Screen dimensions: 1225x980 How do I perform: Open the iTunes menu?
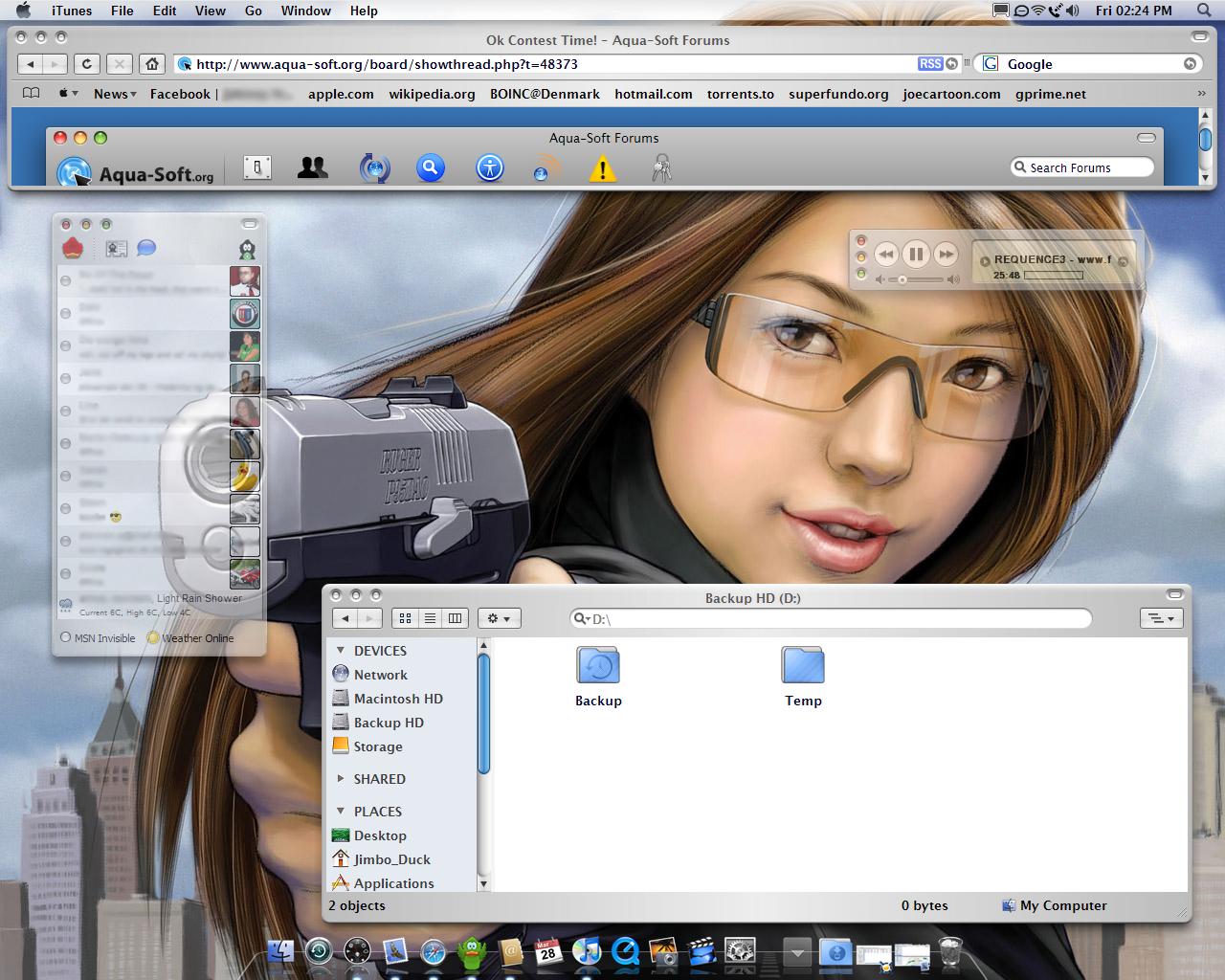point(72,11)
